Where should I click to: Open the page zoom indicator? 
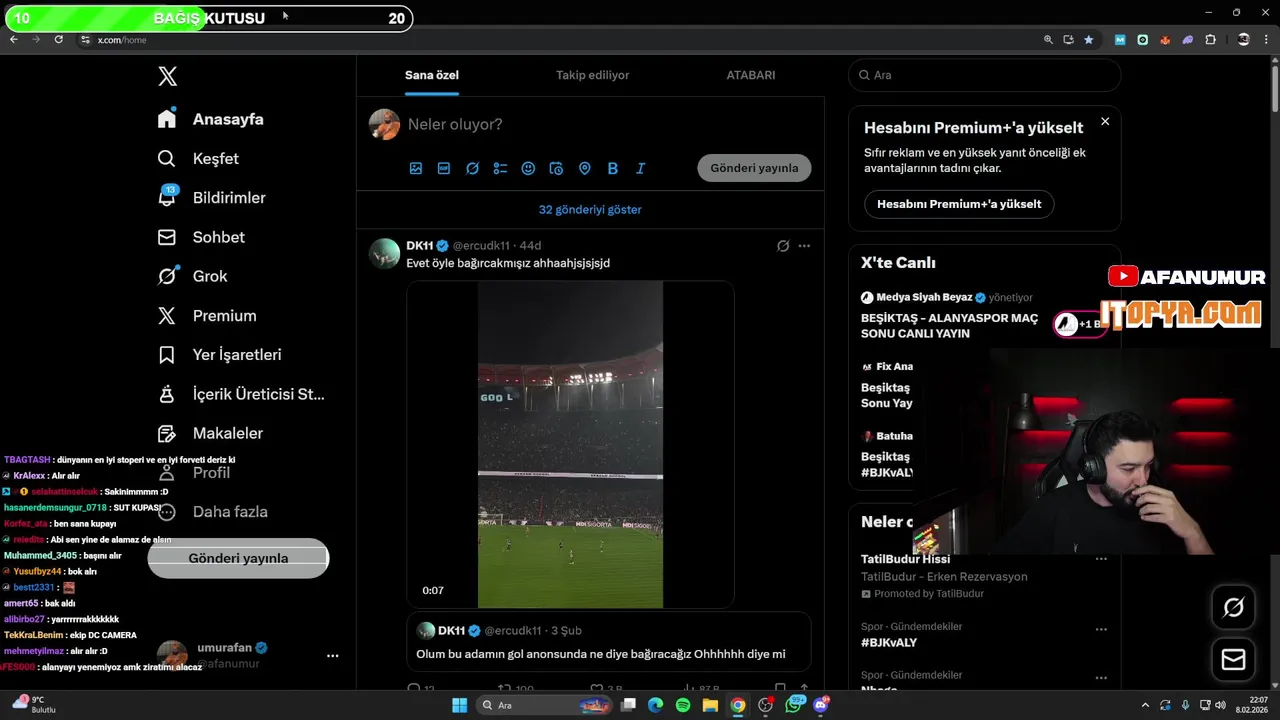[x=1048, y=40]
